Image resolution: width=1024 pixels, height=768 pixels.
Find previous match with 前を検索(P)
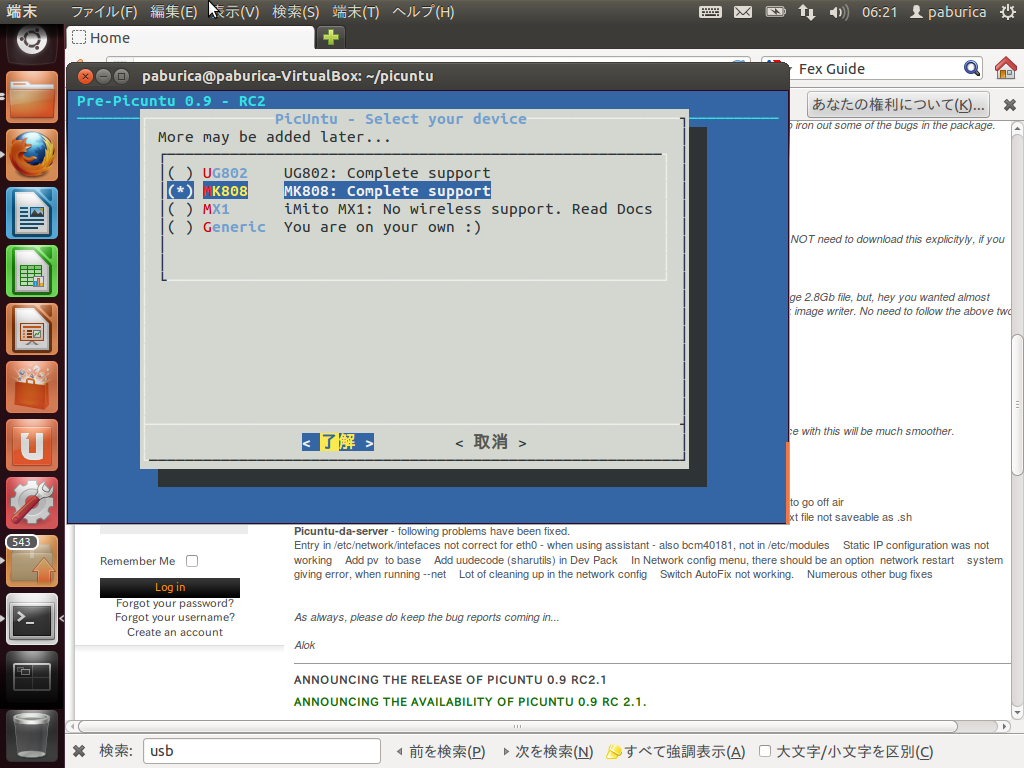pyautogui.click(x=441, y=752)
